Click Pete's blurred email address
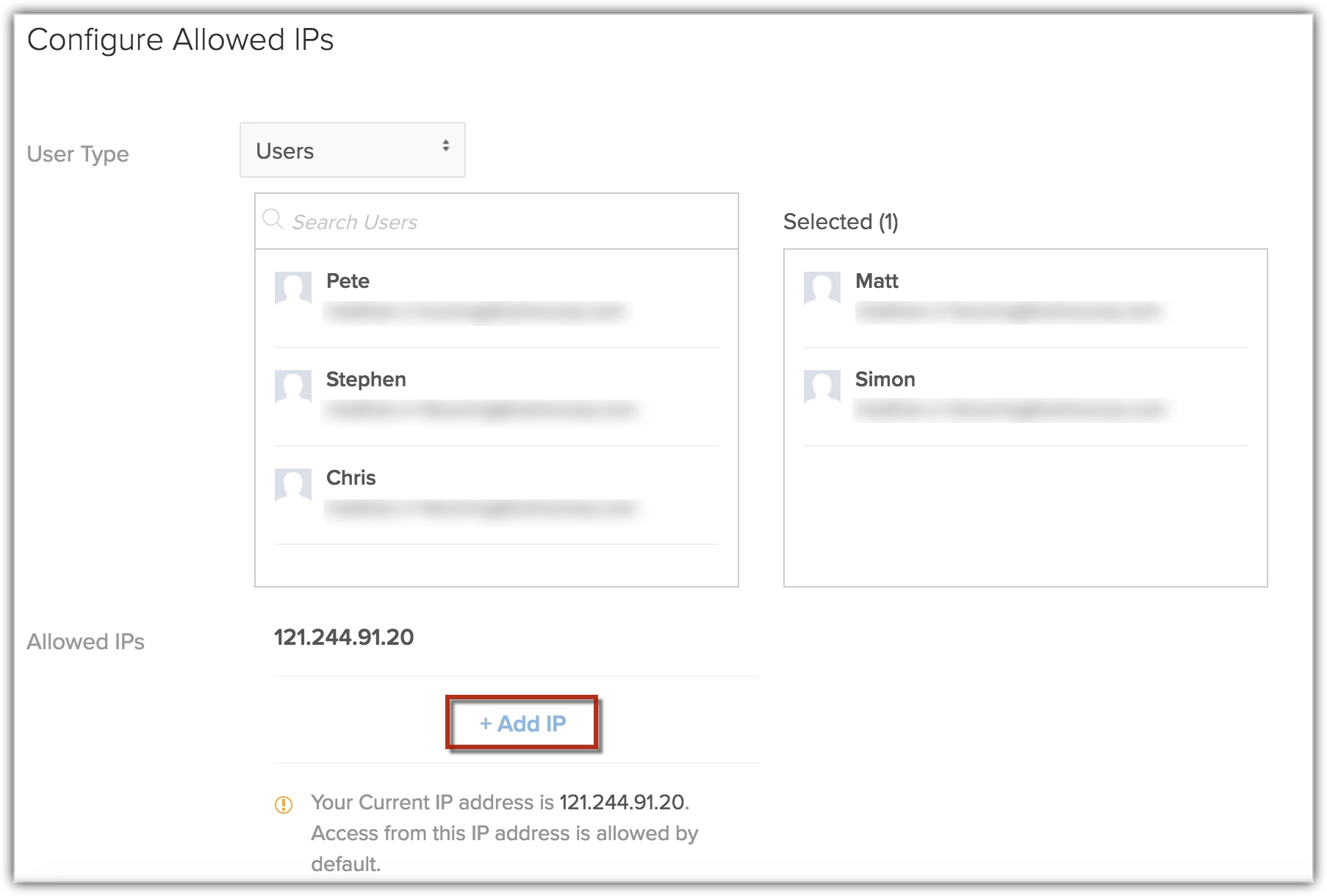Screen dimensions: 1327x896 click(476, 312)
